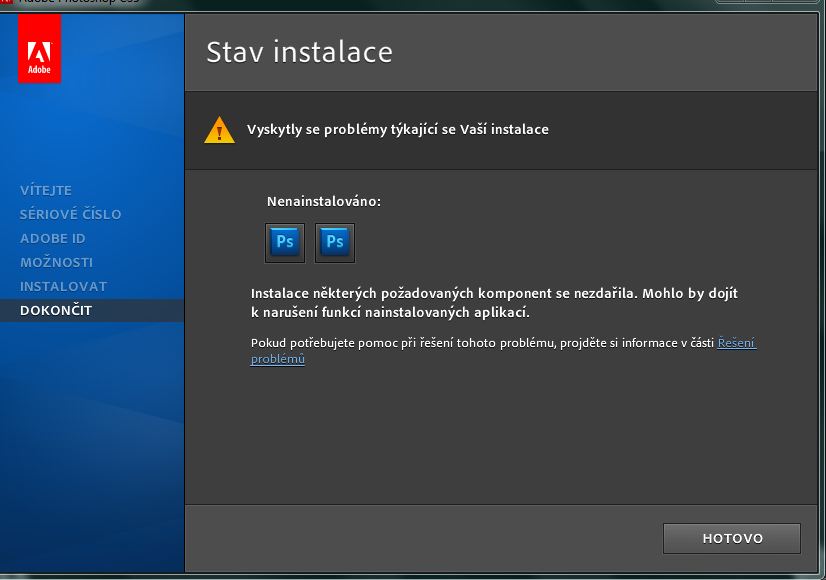Go to the ADOBE ID step
826x580 pixels.
pyautogui.click(x=53, y=238)
